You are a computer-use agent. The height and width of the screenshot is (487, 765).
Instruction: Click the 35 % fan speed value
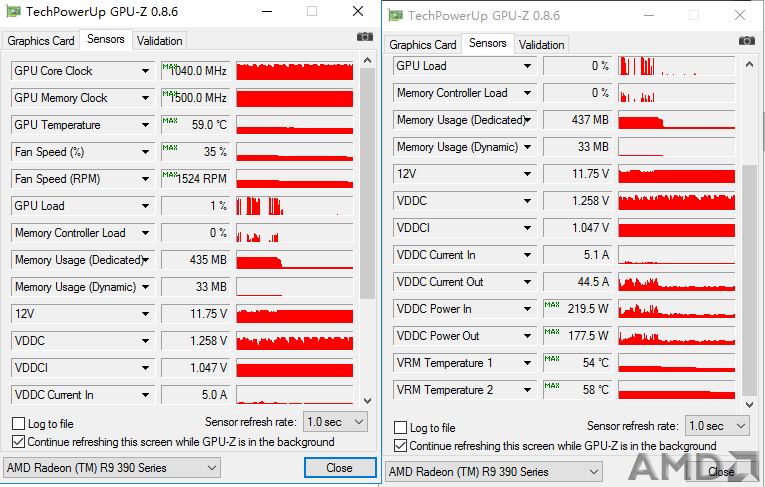195,152
